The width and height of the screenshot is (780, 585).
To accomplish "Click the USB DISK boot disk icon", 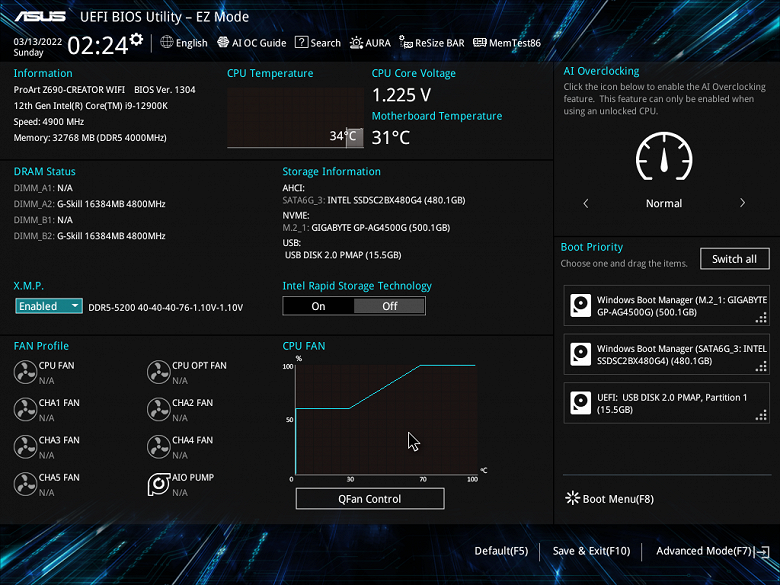I will coord(581,403).
